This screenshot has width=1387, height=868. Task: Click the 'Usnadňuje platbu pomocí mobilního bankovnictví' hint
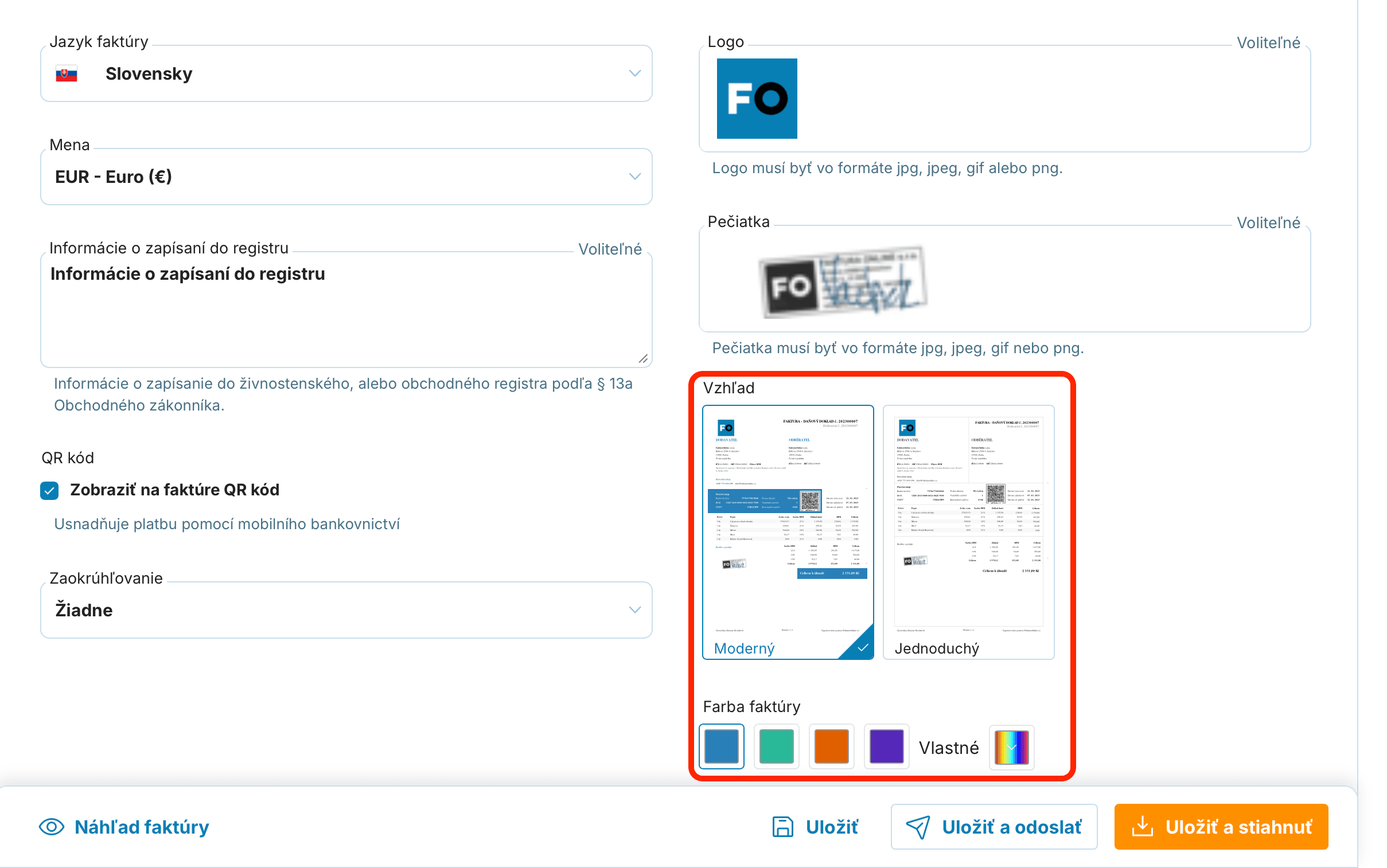point(227,524)
